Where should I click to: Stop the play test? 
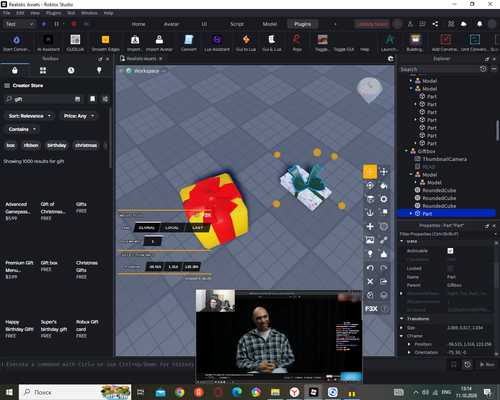(74, 24)
